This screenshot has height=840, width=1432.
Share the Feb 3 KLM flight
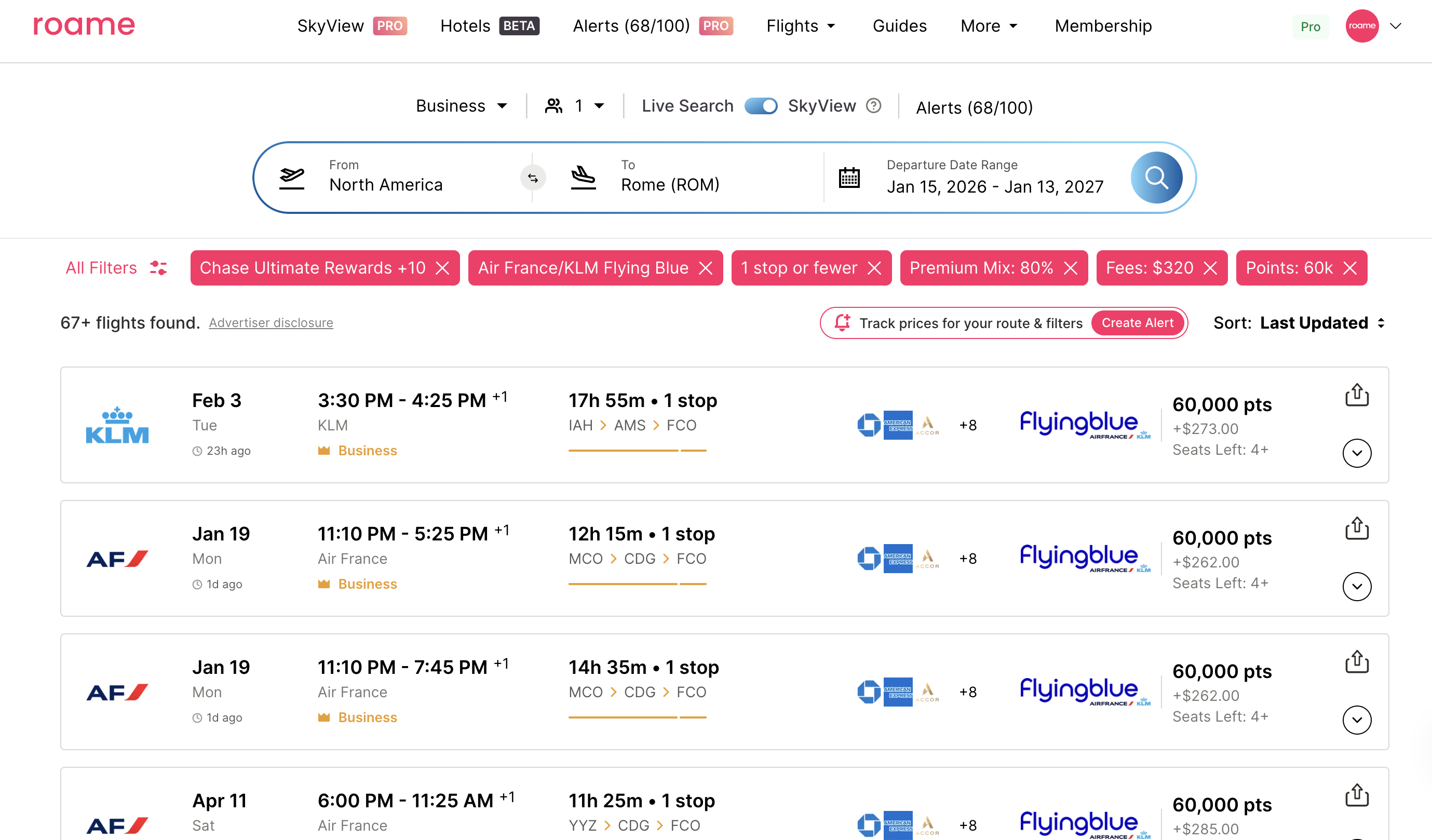click(1356, 395)
